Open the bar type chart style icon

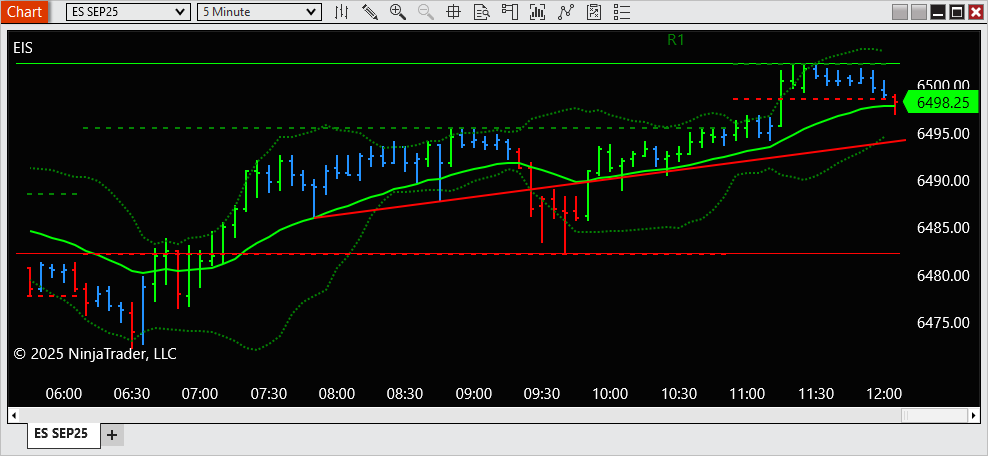click(x=342, y=11)
